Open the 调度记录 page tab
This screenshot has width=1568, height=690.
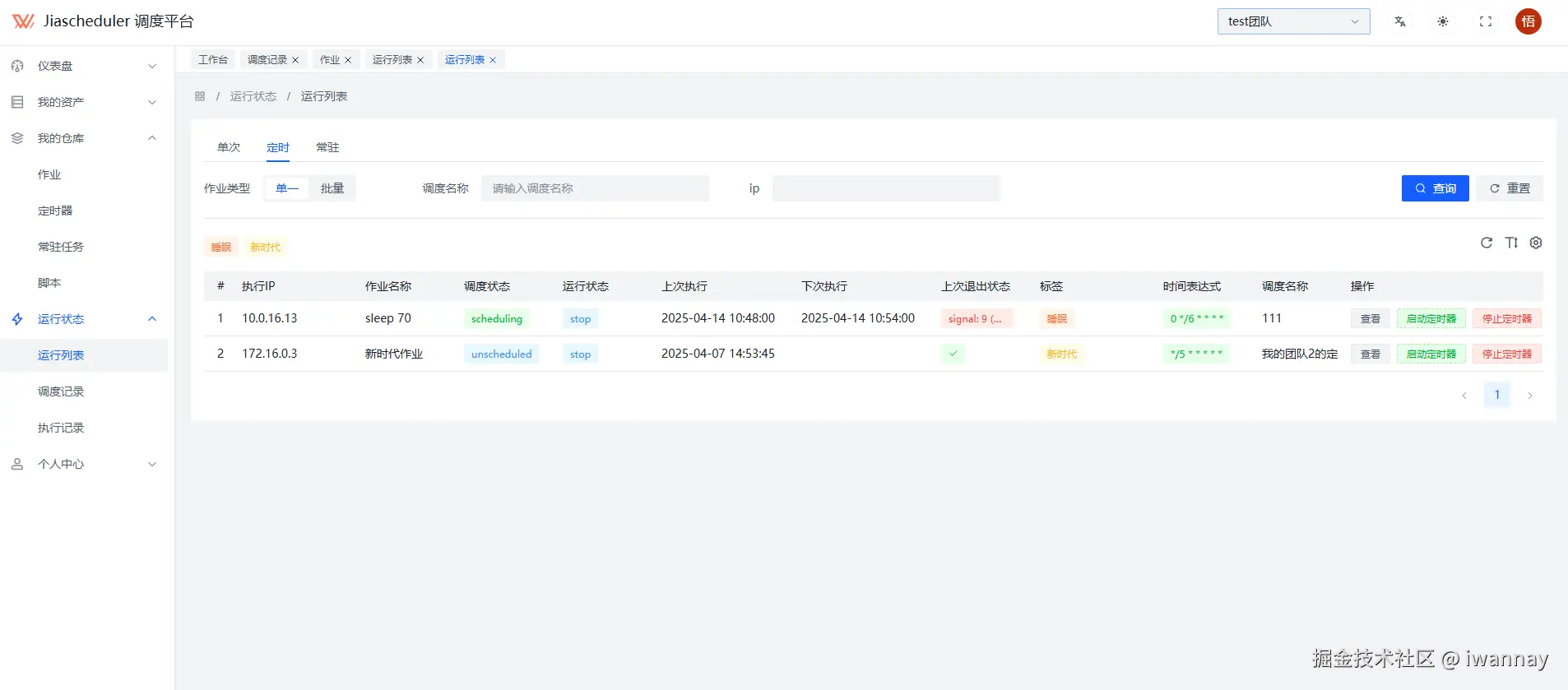point(267,60)
